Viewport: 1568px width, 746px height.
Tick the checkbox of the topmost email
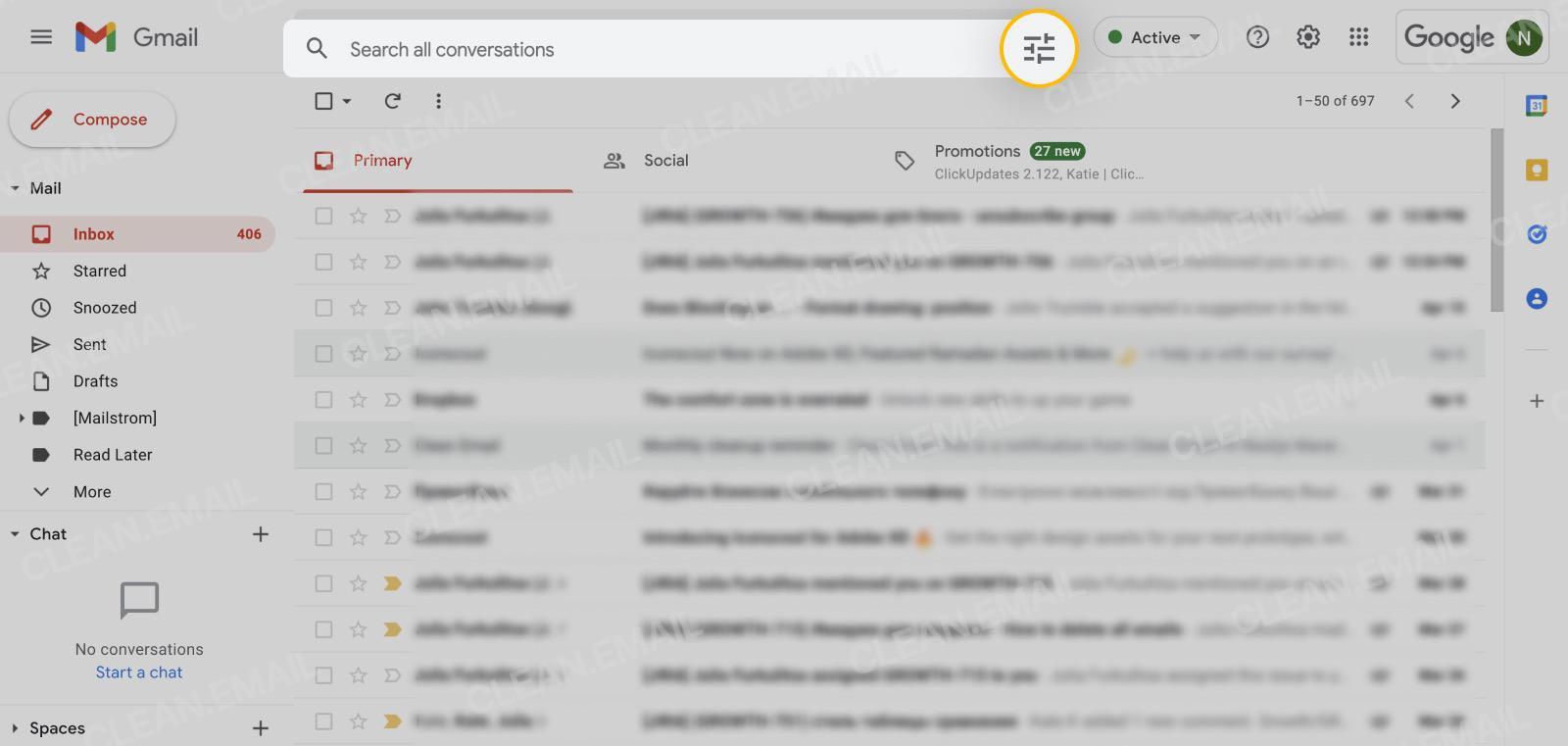[323, 216]
